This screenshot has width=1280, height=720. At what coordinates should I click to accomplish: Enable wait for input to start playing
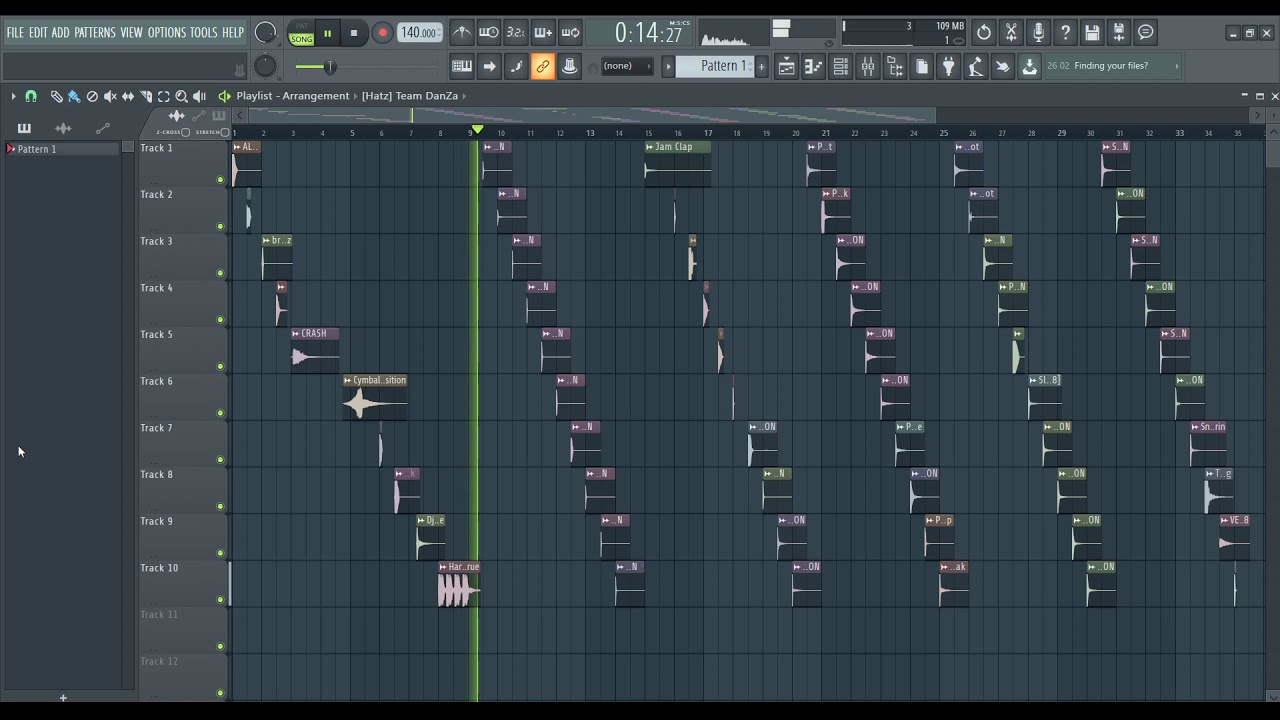point(489,33)
